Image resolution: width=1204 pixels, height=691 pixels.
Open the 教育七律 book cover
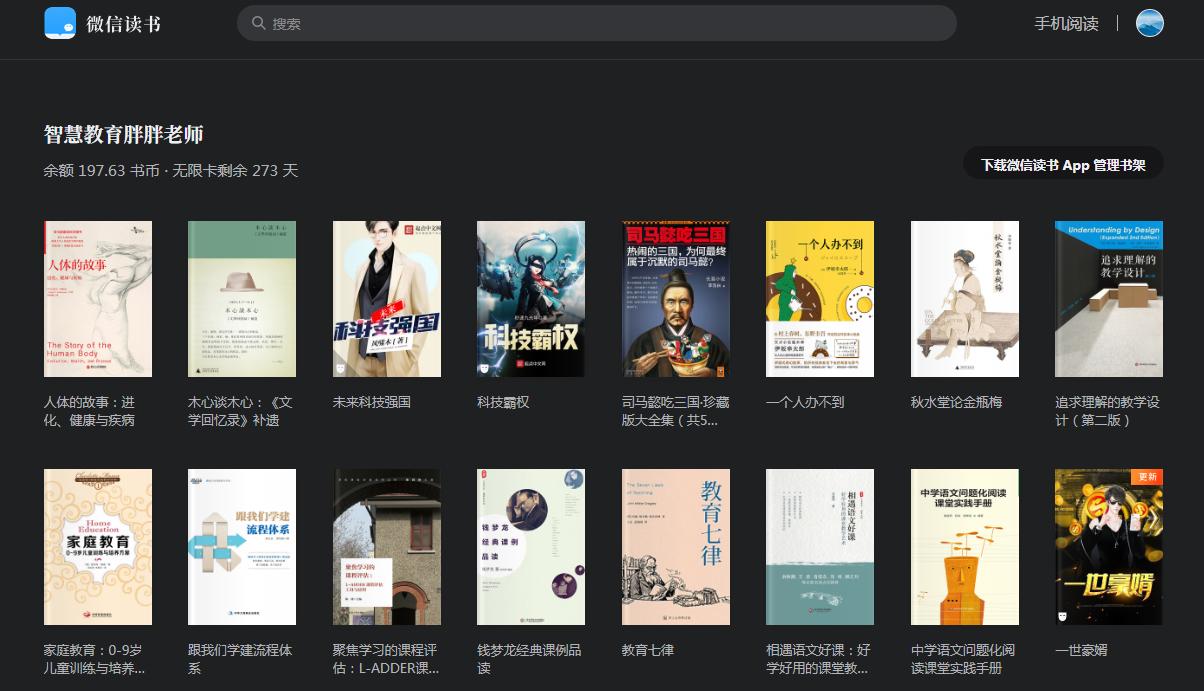(675, 546)
